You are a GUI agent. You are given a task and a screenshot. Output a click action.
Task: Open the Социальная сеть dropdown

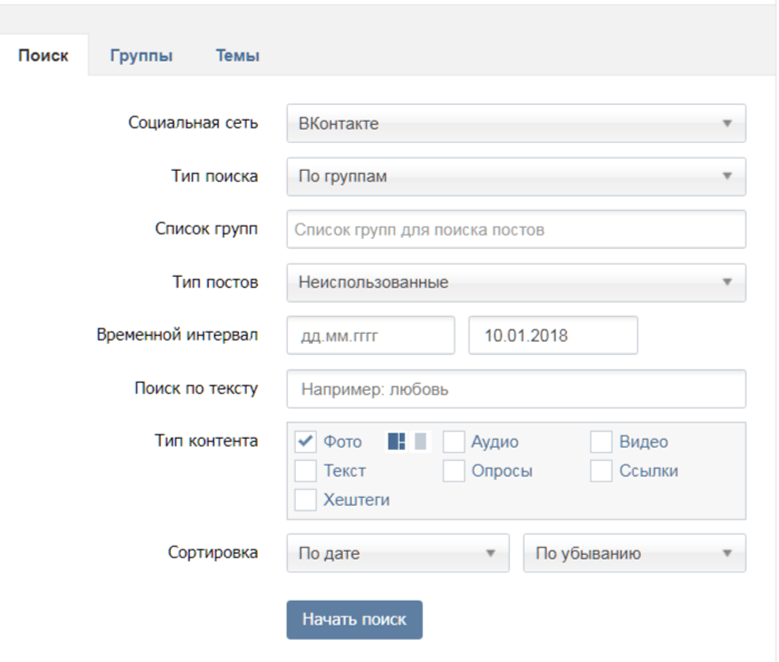[516, 123]
